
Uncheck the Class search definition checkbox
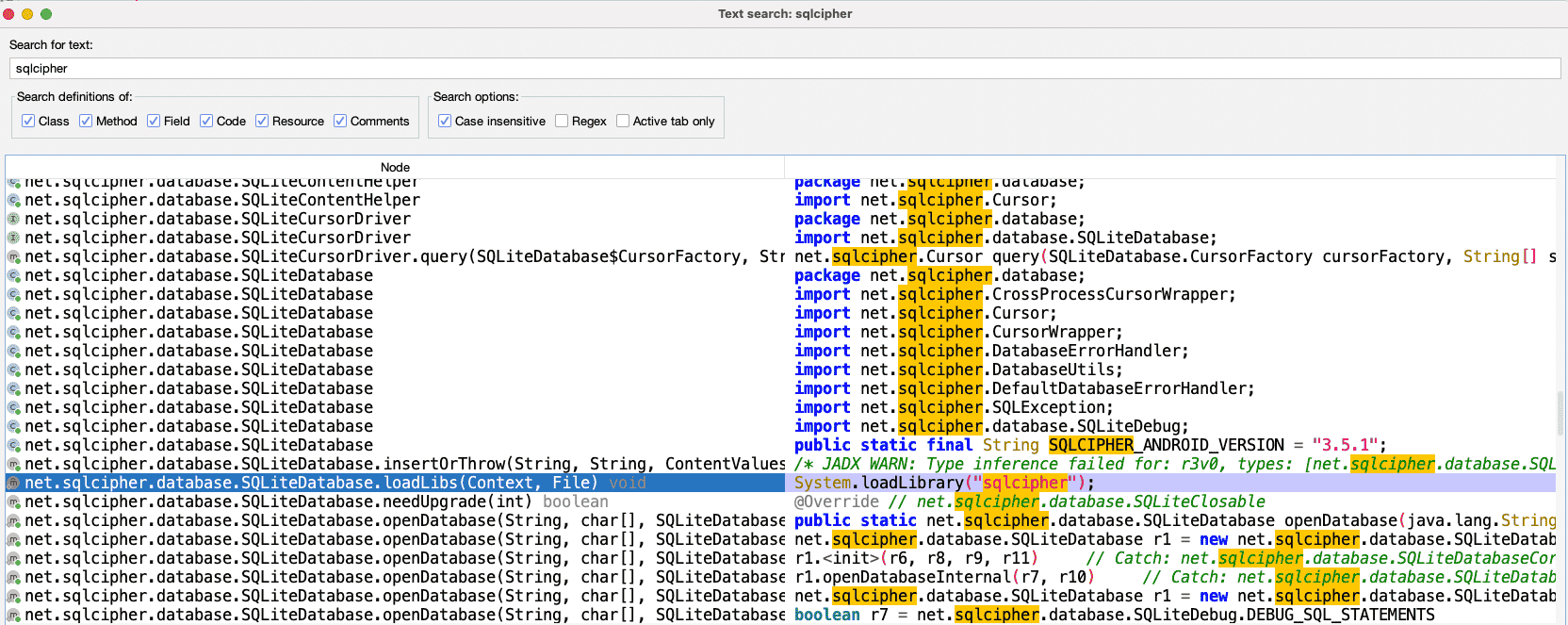28,121
